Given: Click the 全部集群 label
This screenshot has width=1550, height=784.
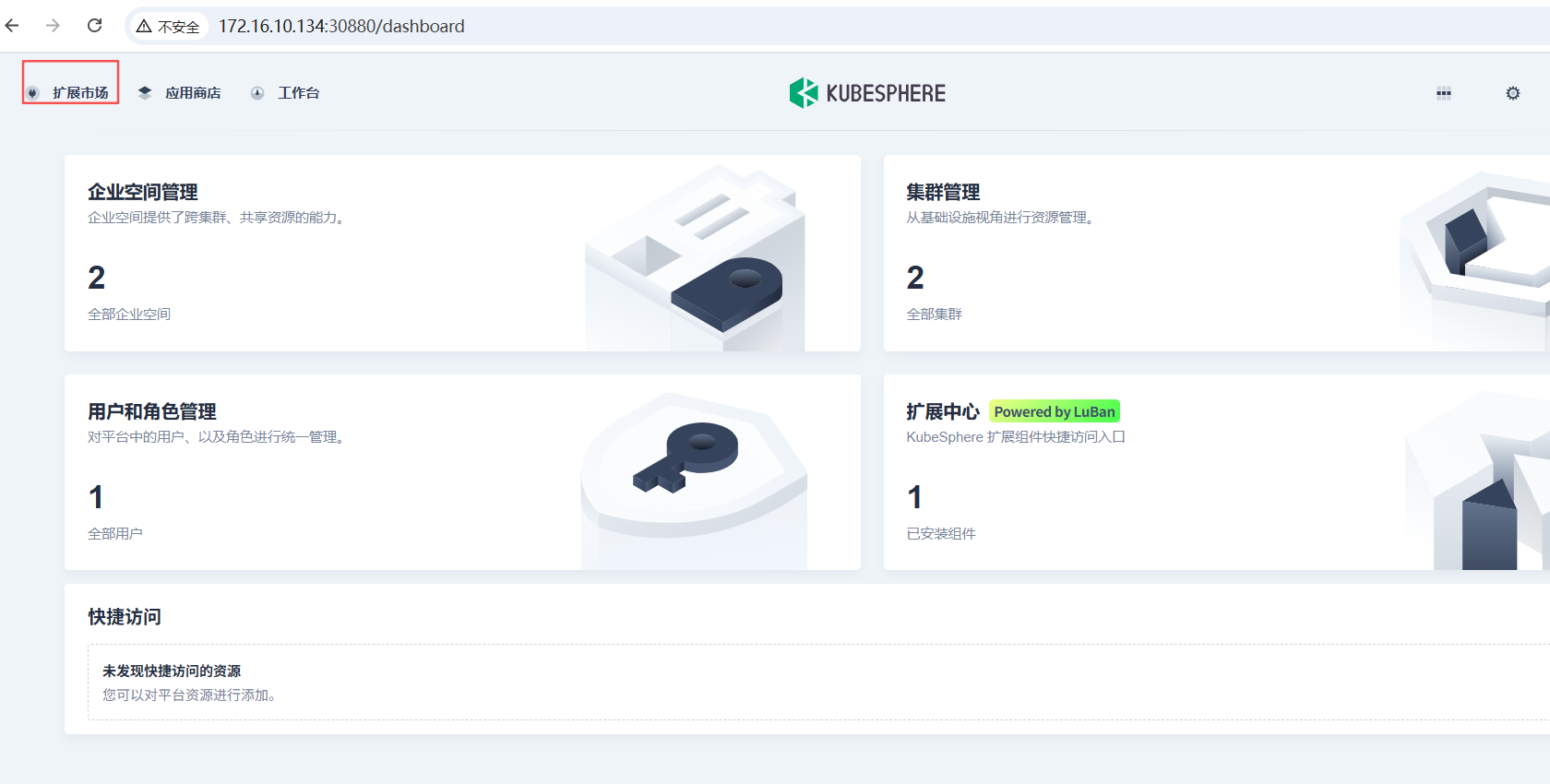Looking at the screenshot, I should point(934,315).
